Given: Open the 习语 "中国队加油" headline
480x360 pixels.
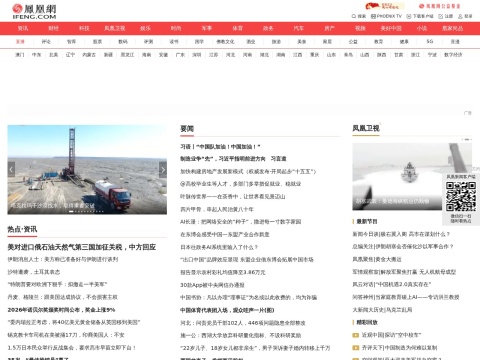Looking at the screenshot, I should (220, 147).
